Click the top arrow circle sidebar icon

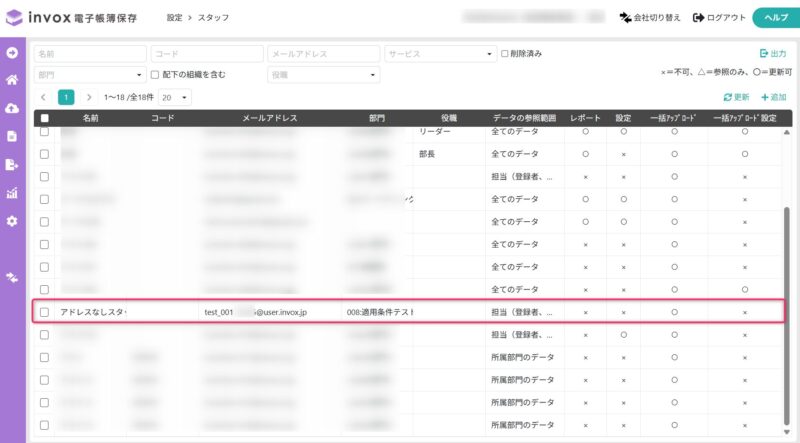pyautogui.click(x=12, y=53)
